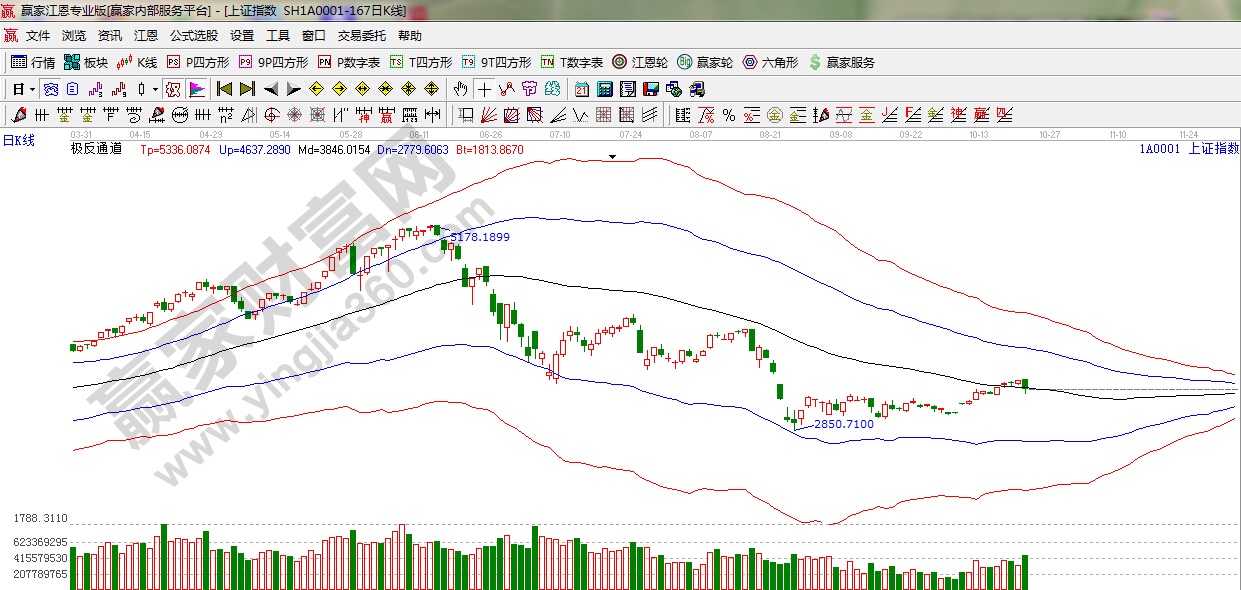The height and width of the screenshot is (590, 1241).
Task: Toggle the crosshair cursor tool
Action: pyautogui.click(x=484, y=88)
